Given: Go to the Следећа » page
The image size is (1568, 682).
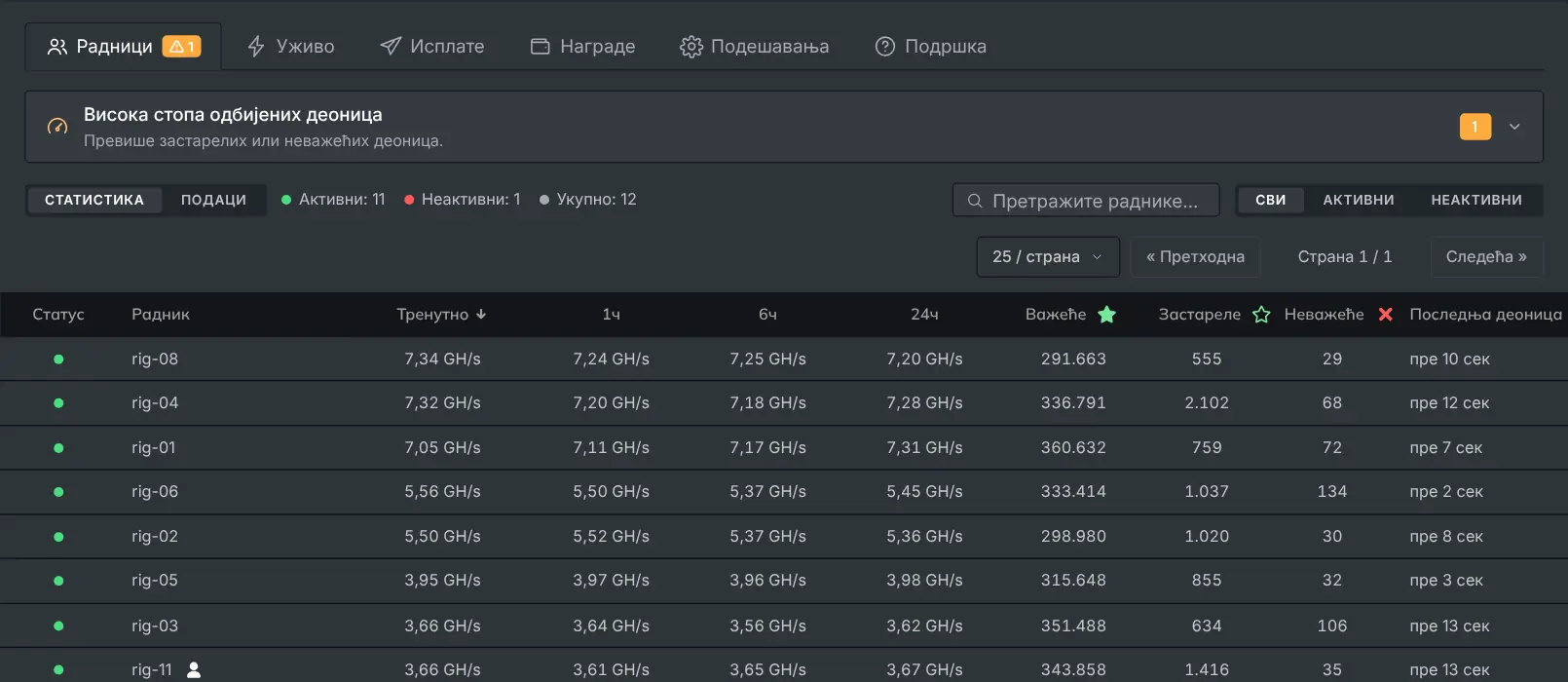Looking at the screenshot, I should point(1486,257).
